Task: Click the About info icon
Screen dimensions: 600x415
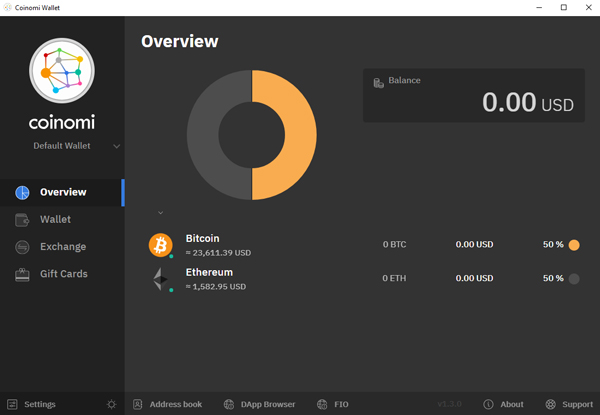Action: tap(488, 404)
